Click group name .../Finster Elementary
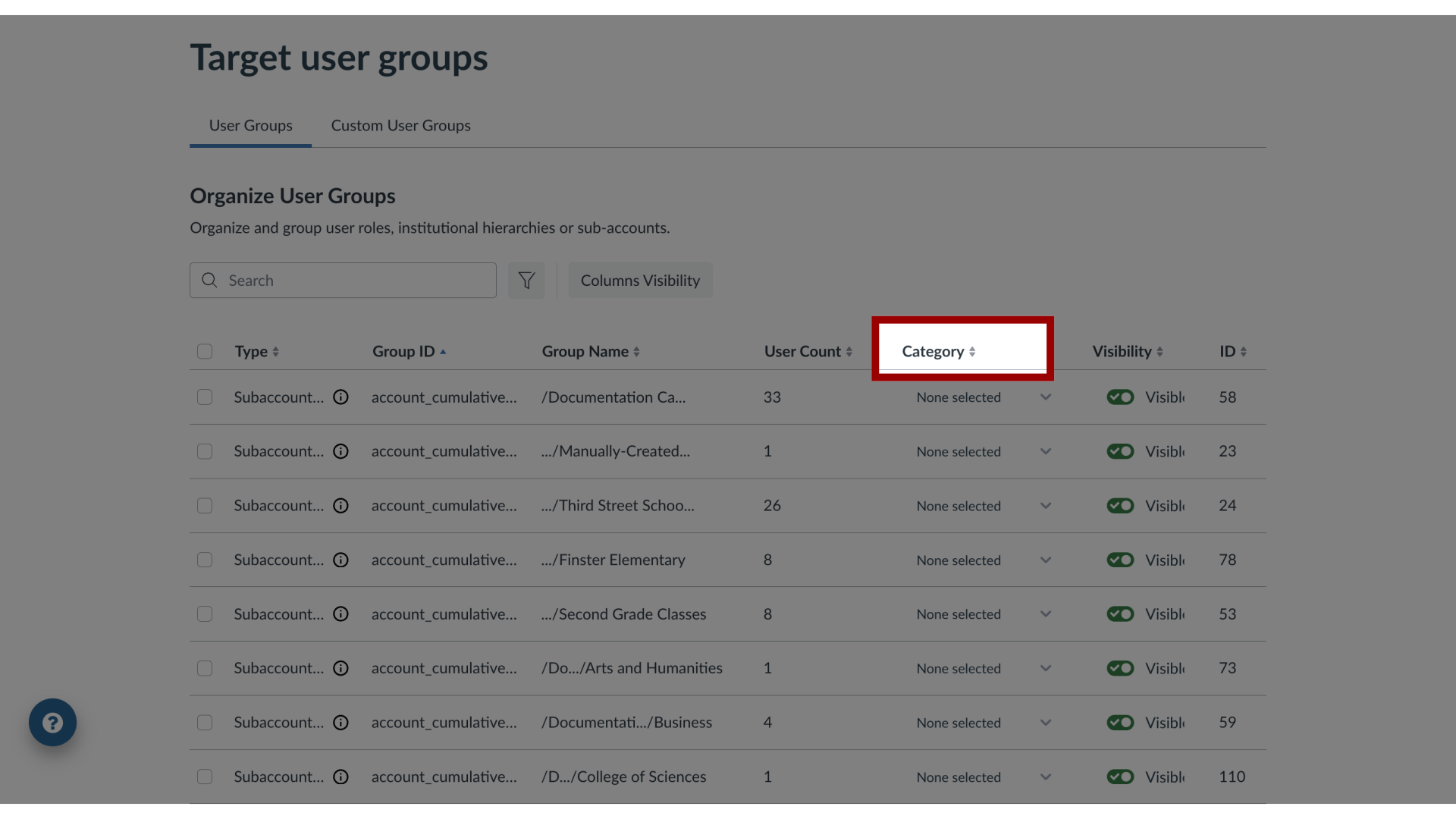Viewport: 1456px width, 819px height. point(613,560)
